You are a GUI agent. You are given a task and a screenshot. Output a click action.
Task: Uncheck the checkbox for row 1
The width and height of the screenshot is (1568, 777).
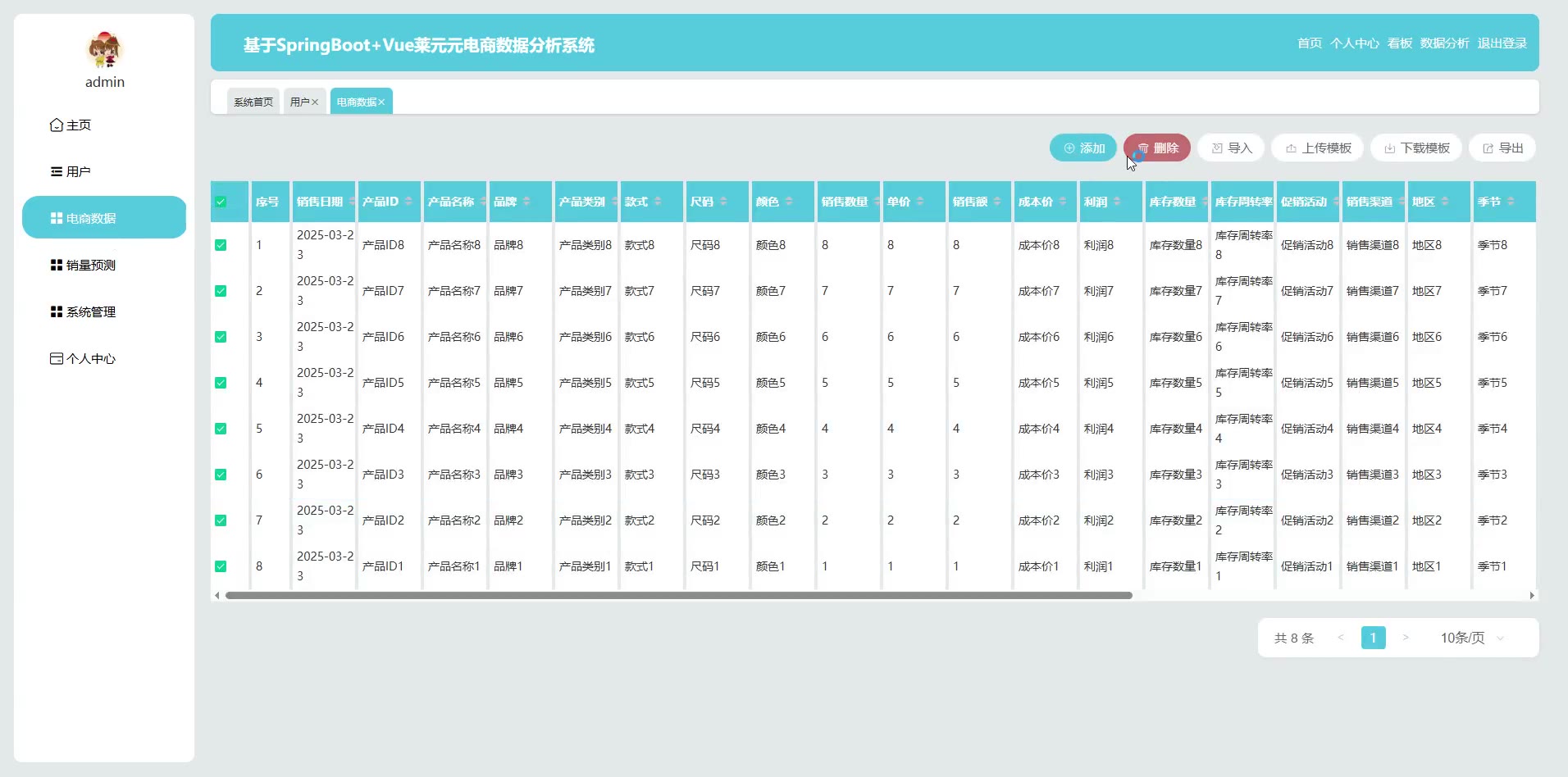click(221, 245)
